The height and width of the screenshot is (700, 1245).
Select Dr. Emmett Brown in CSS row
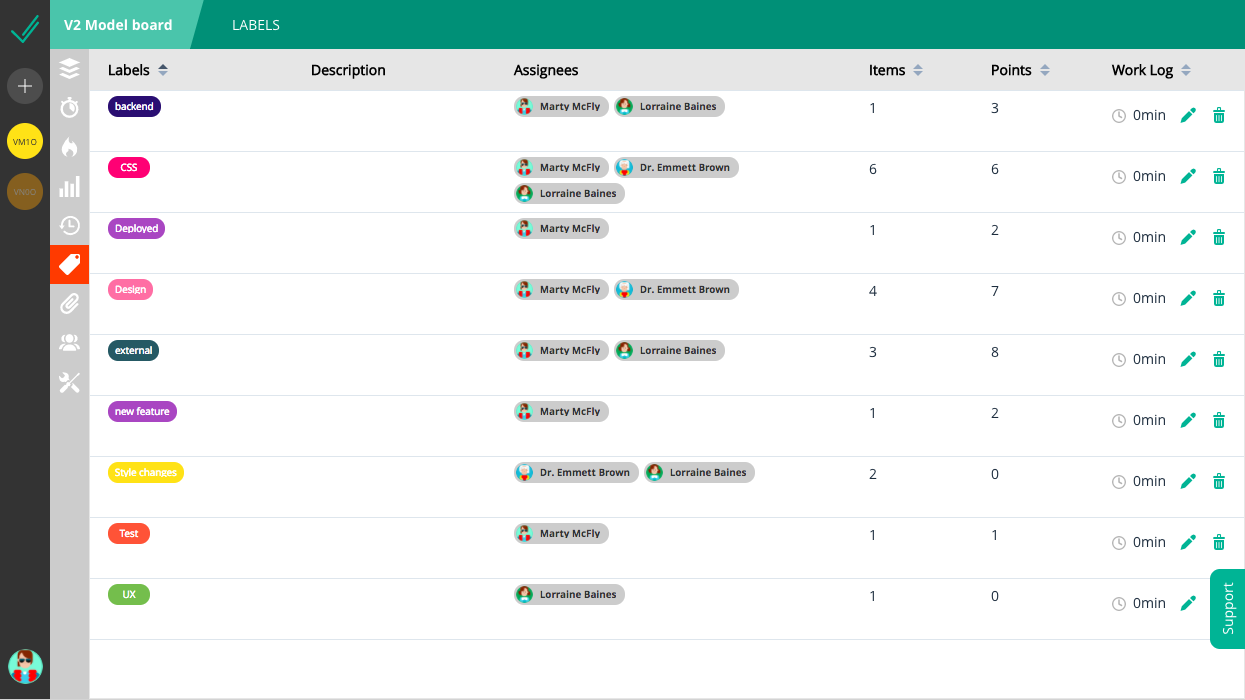[x=676, y=167]
